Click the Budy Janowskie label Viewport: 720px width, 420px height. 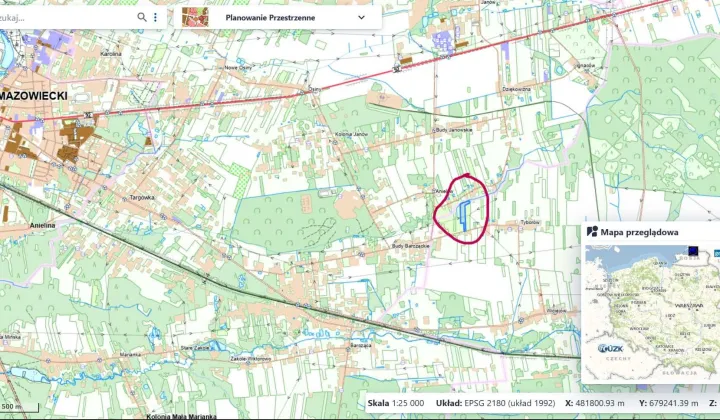454,130
